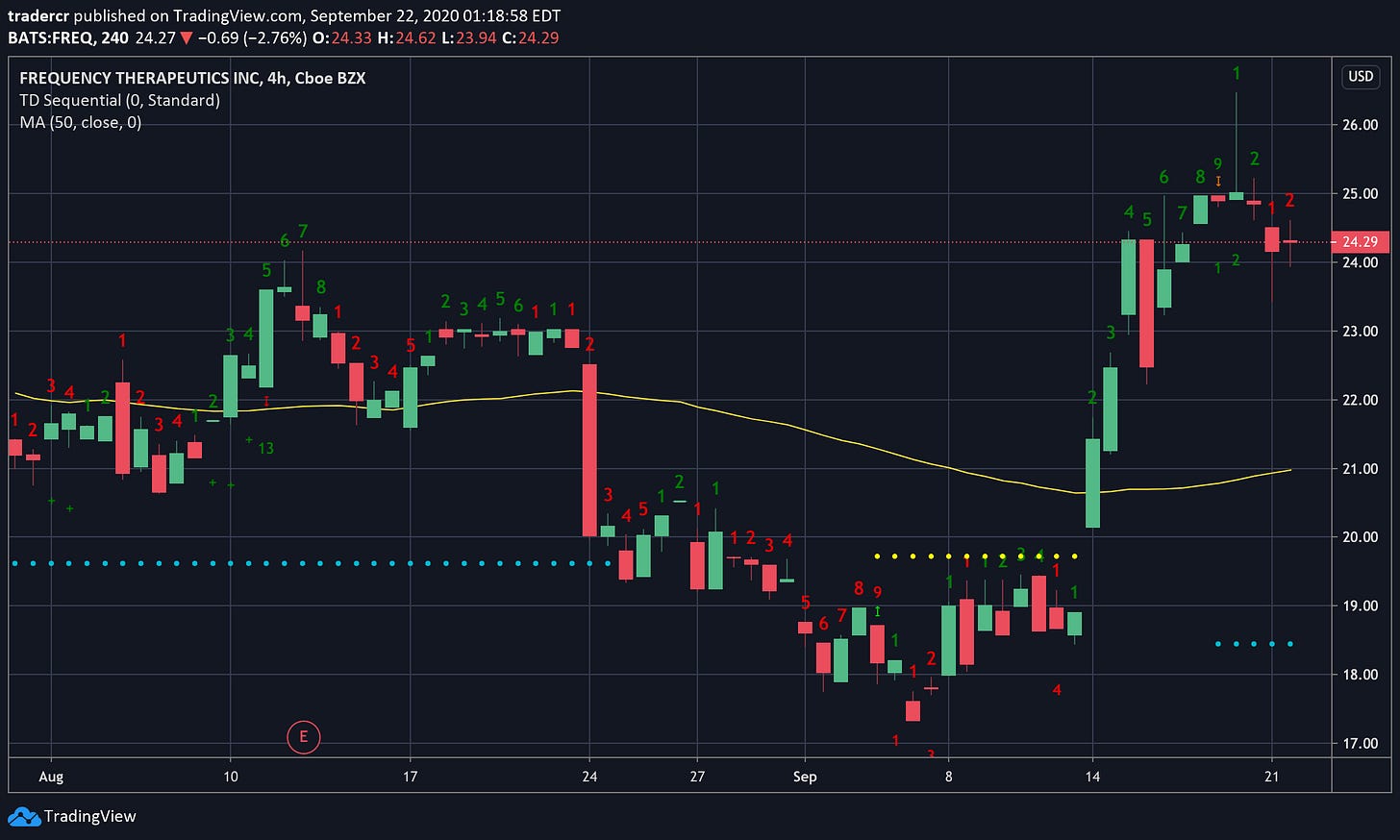Click the tall green candle at the 14th
1400x840 pixels.
(x=1092, y=483)
